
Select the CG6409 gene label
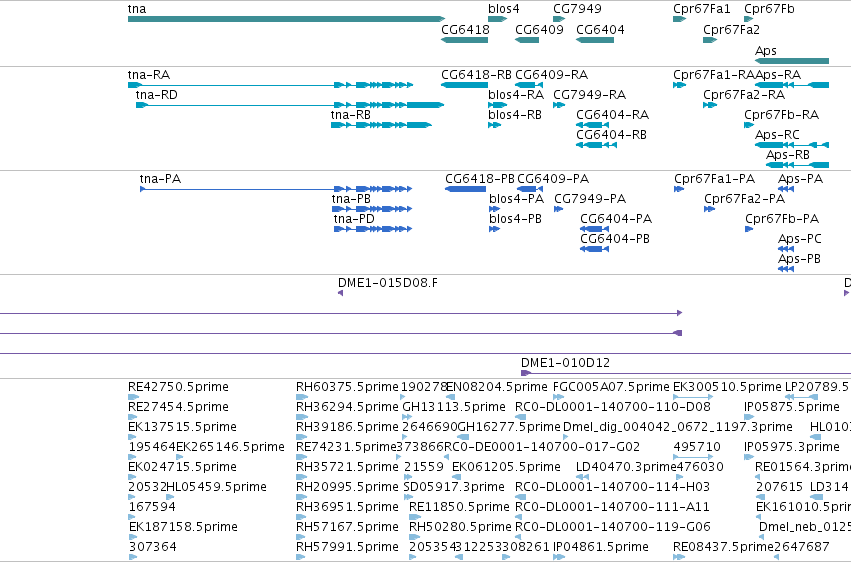(539, 30)
